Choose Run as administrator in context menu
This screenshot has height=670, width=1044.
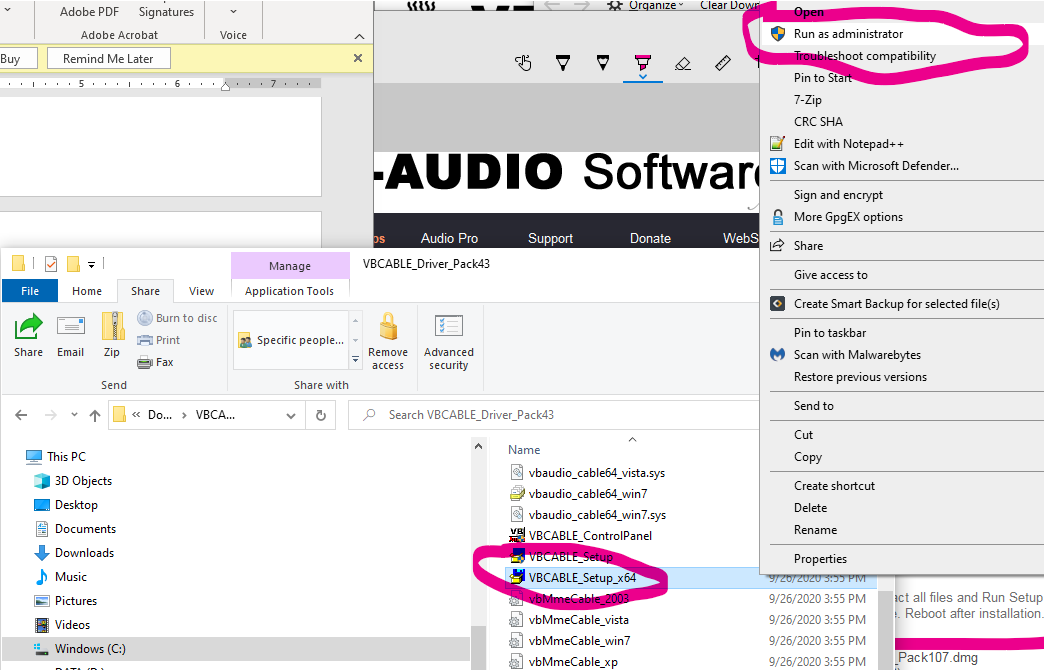click(902, 34)
